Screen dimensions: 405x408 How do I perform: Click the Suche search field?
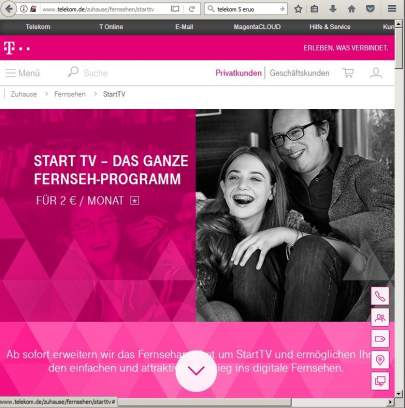pos(88,73)
